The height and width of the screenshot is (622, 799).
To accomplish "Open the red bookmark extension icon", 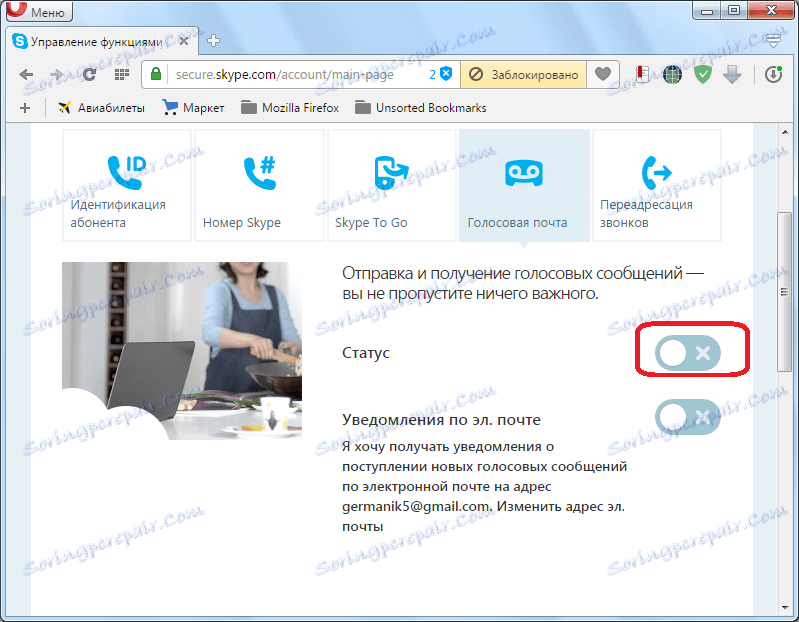I will pos(643,74).
